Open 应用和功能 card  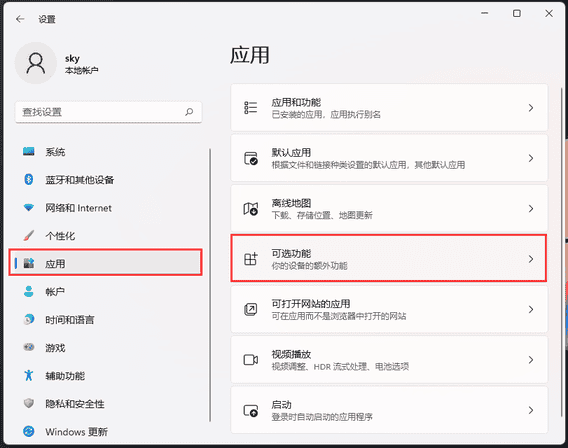[x=389, y=108]
